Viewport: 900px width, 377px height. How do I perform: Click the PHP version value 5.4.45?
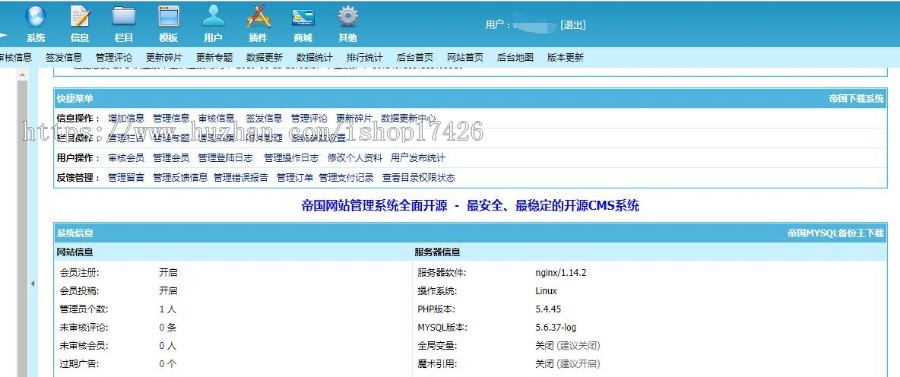coord(548,309)
